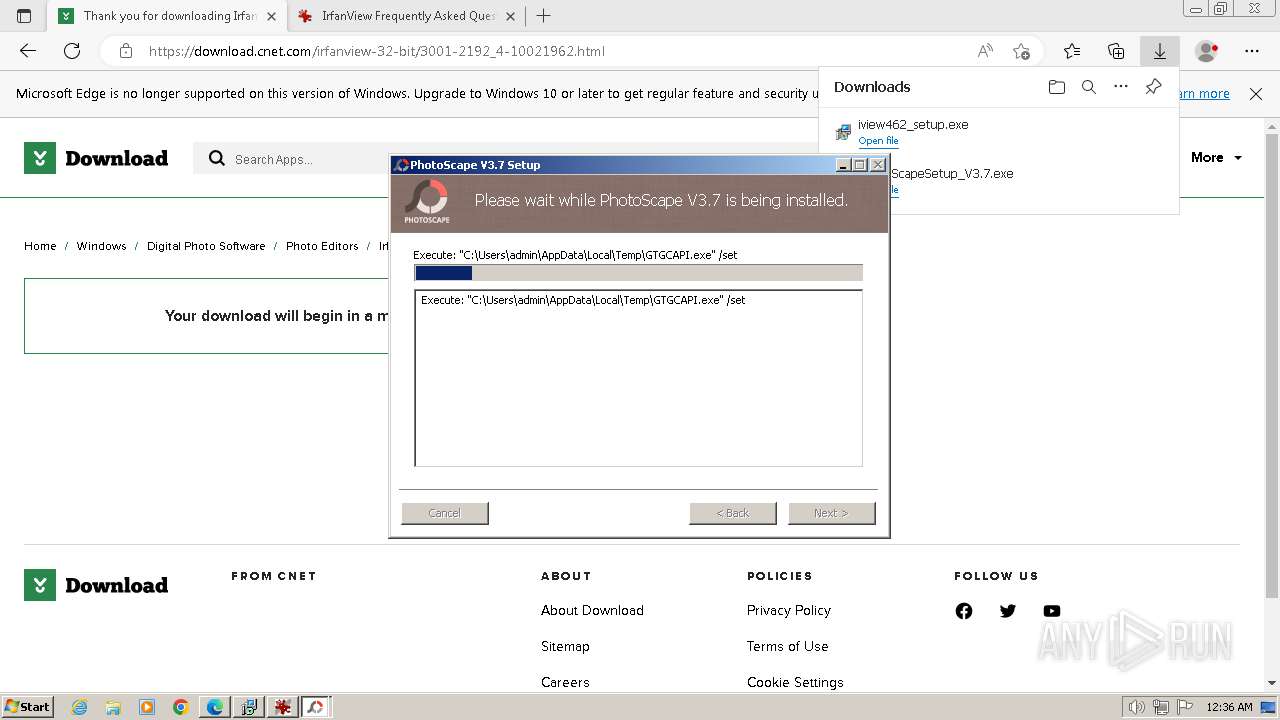Screen dimensions: 1280x720
Task: Expand the More dropdown in site header
Action: 1216,158
